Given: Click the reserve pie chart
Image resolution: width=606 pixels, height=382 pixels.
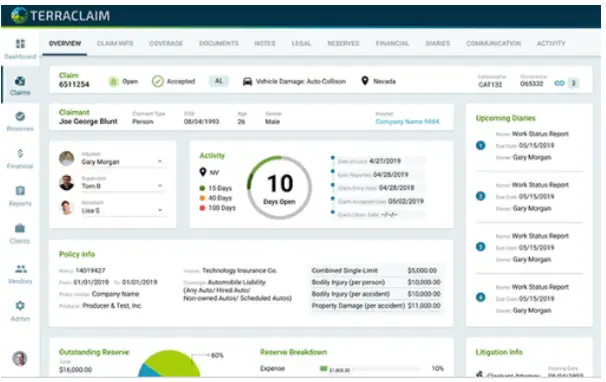Looking at the screenshot, I should (169, 363).
